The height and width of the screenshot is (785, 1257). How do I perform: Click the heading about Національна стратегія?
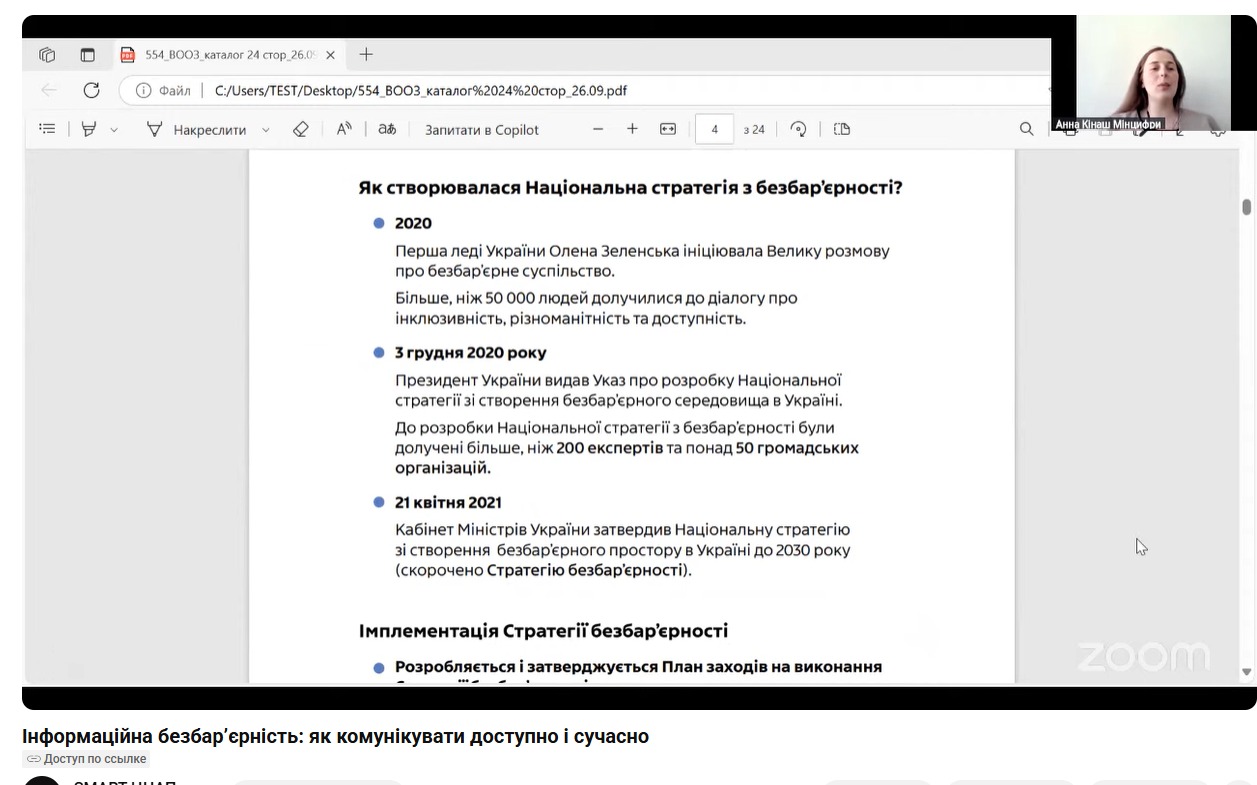pos(630,187)
